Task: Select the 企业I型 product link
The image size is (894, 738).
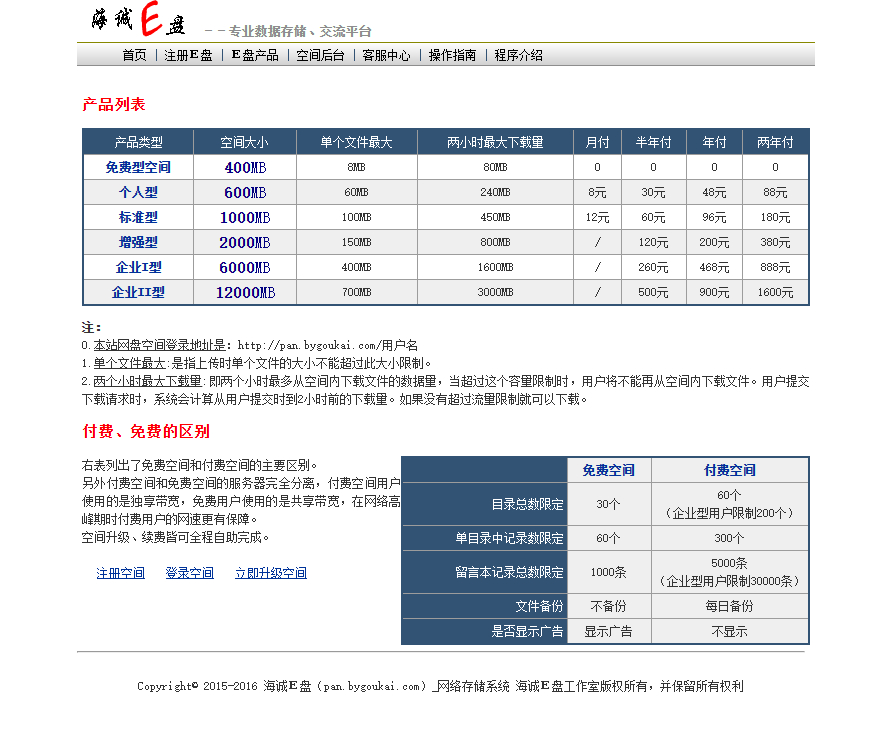Action: pyautogui.click(x=139, y=267)
